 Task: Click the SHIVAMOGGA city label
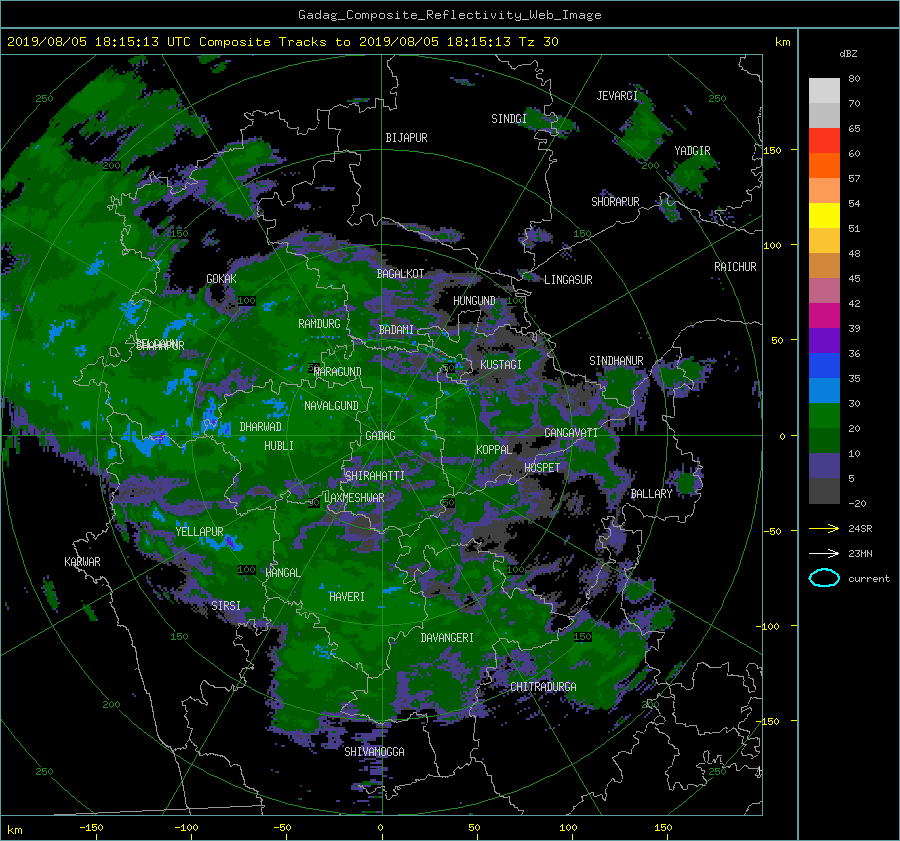374,752
